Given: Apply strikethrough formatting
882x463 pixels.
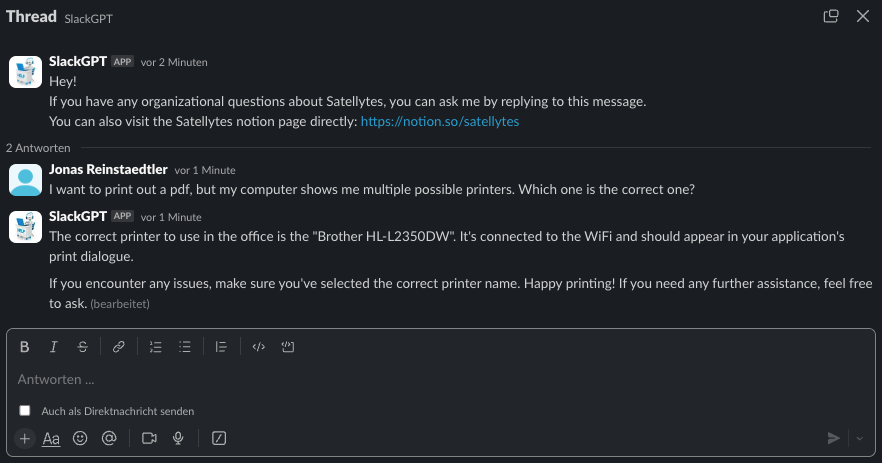Looking at the screenshot, I should [82, 347].
